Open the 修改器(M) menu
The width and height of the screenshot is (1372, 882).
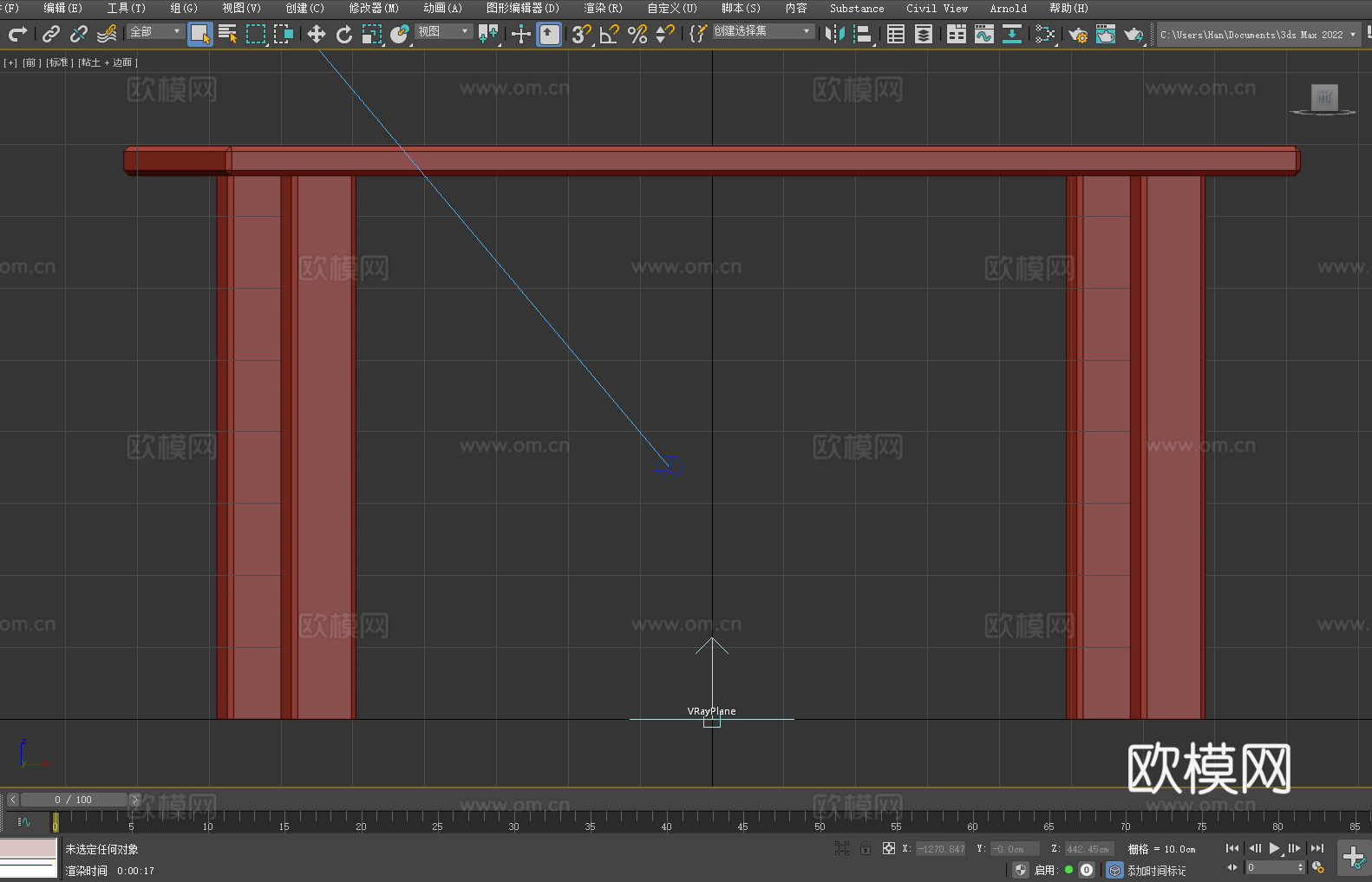click(x=374, y=8)
